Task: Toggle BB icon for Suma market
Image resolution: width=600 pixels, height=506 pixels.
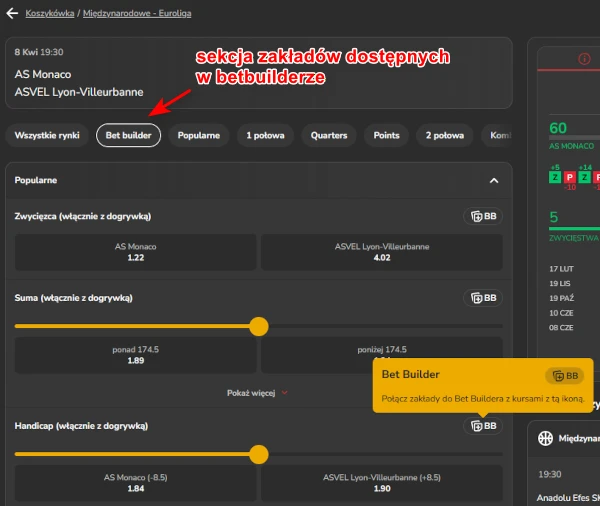Action: [x=483, y=298]
